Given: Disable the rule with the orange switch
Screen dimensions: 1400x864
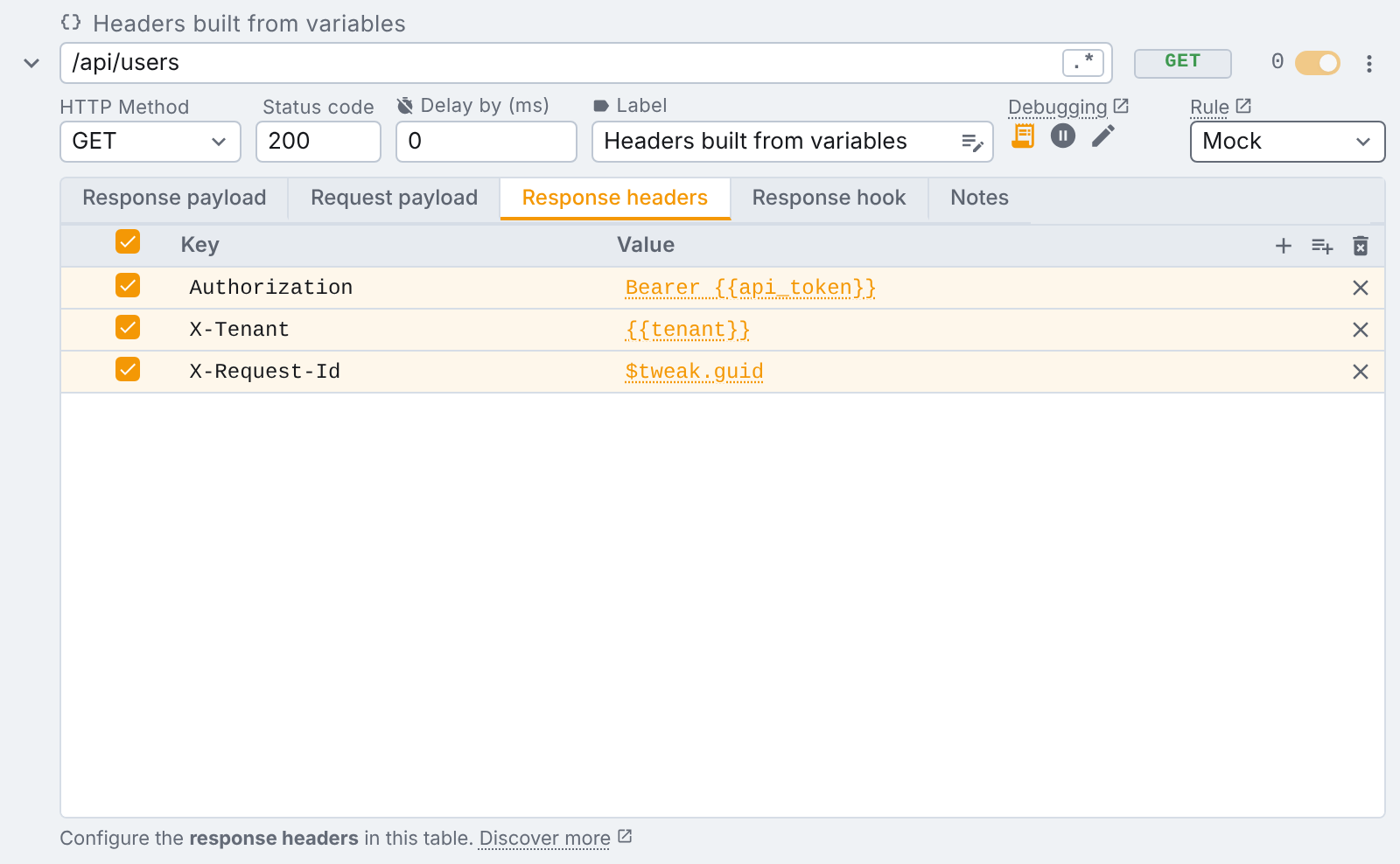Looking at the screenshot, I should coord(1318,63).
